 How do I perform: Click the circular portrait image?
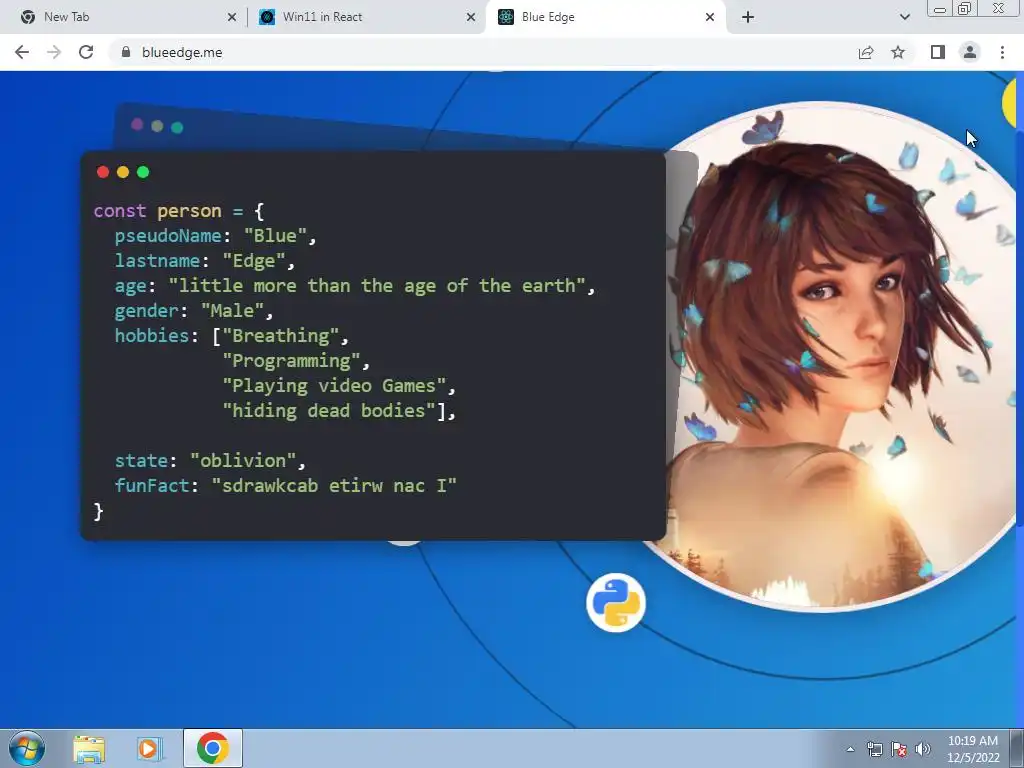coord(826,357)
